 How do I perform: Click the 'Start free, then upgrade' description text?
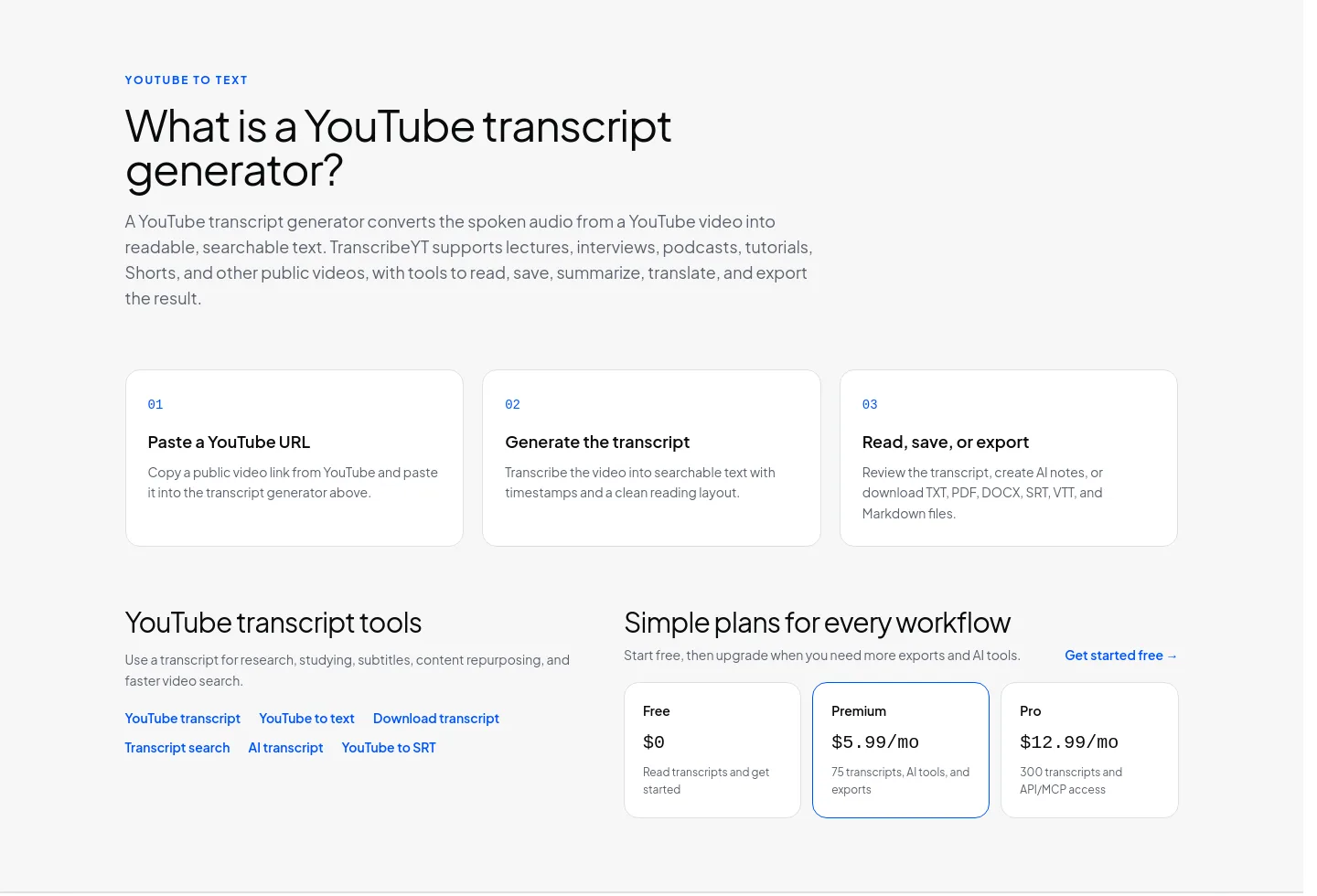pyautogui.click(x=822, y=656)
